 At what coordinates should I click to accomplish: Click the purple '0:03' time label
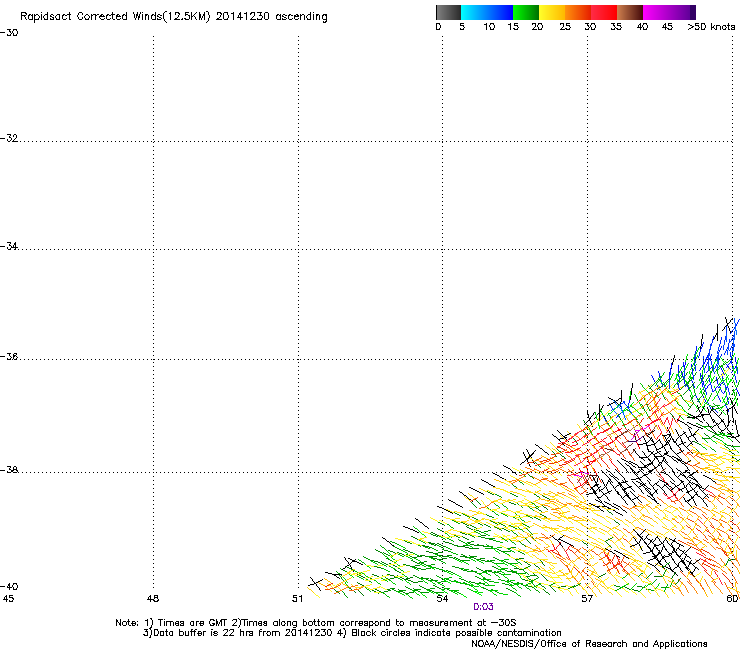coord(483,607)
